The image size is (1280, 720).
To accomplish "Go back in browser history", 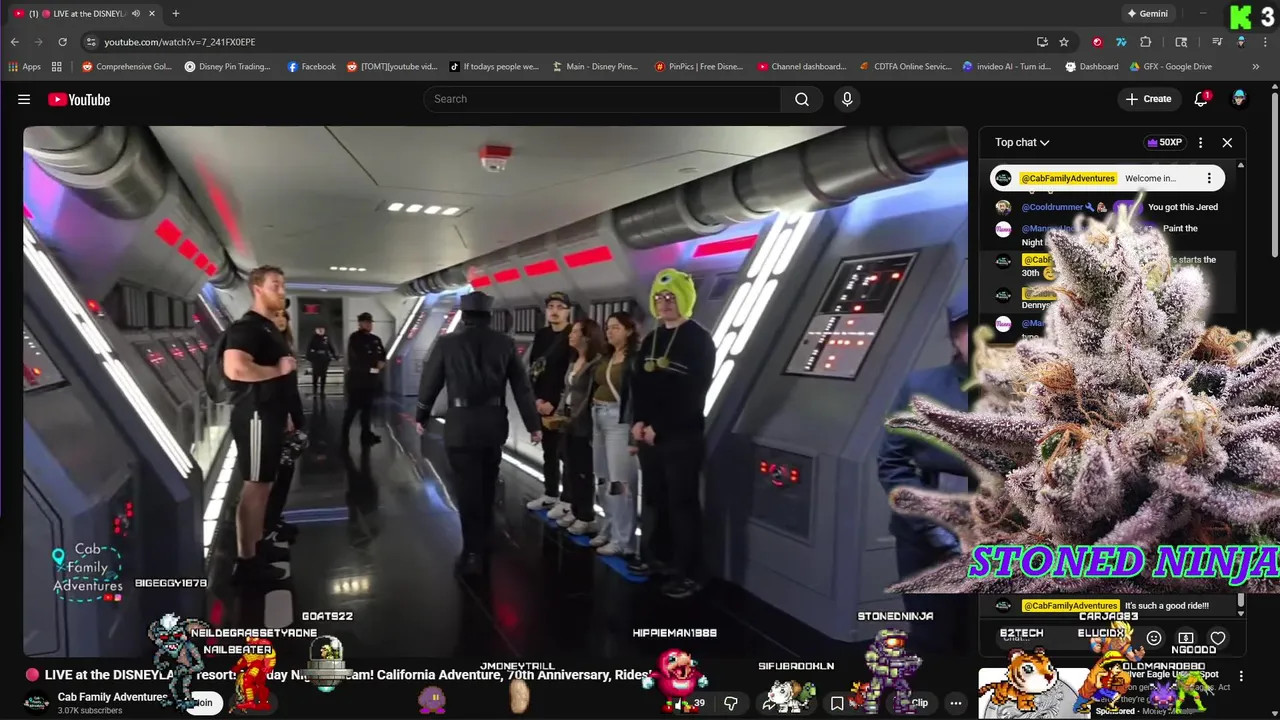I will coord(14,42).
